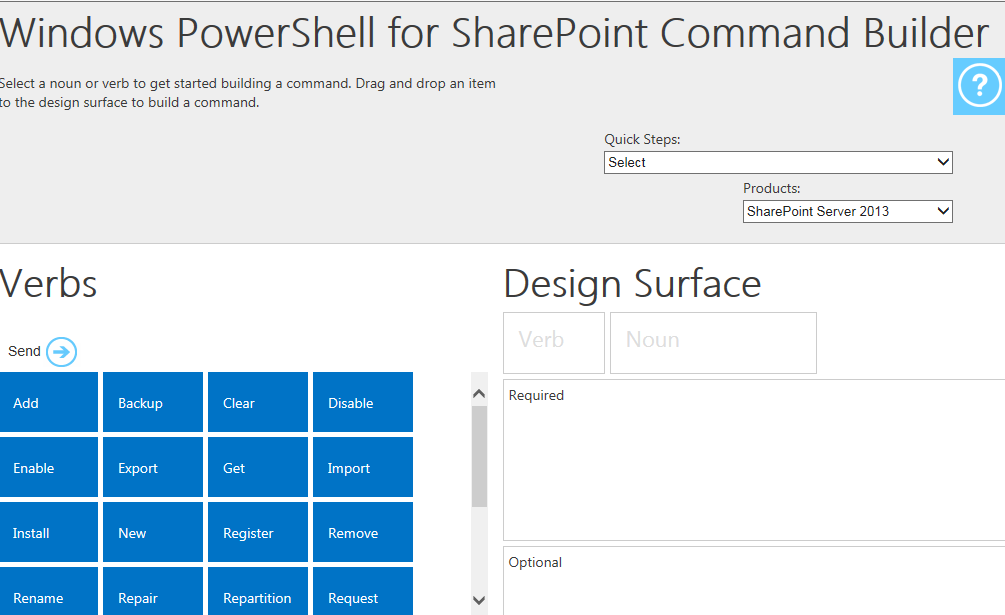Select the Rename verb tile

point(49,591)
